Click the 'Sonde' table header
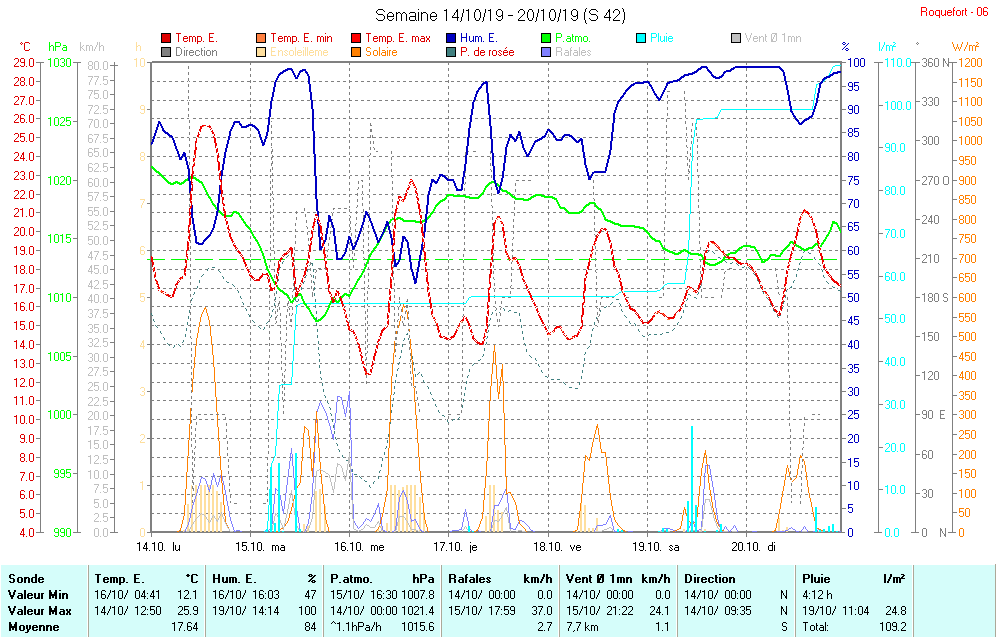This screenshot has width=996, height=637. pos(26,579)
